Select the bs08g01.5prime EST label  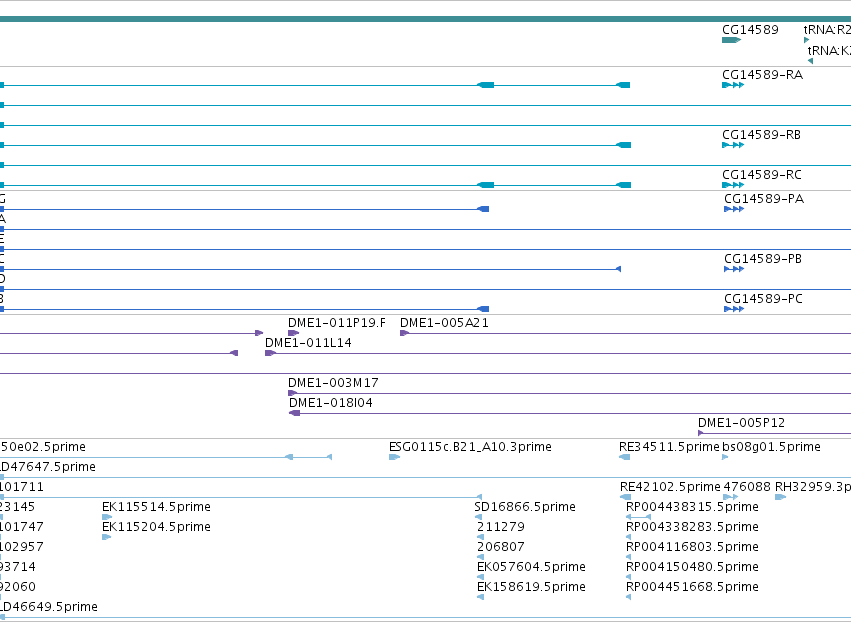(x=771, y=447)
